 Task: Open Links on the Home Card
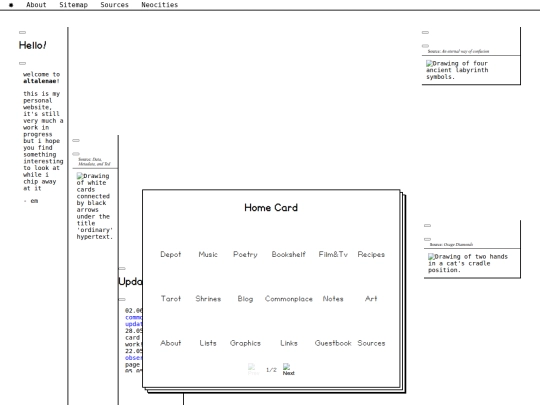pos(289,343)
